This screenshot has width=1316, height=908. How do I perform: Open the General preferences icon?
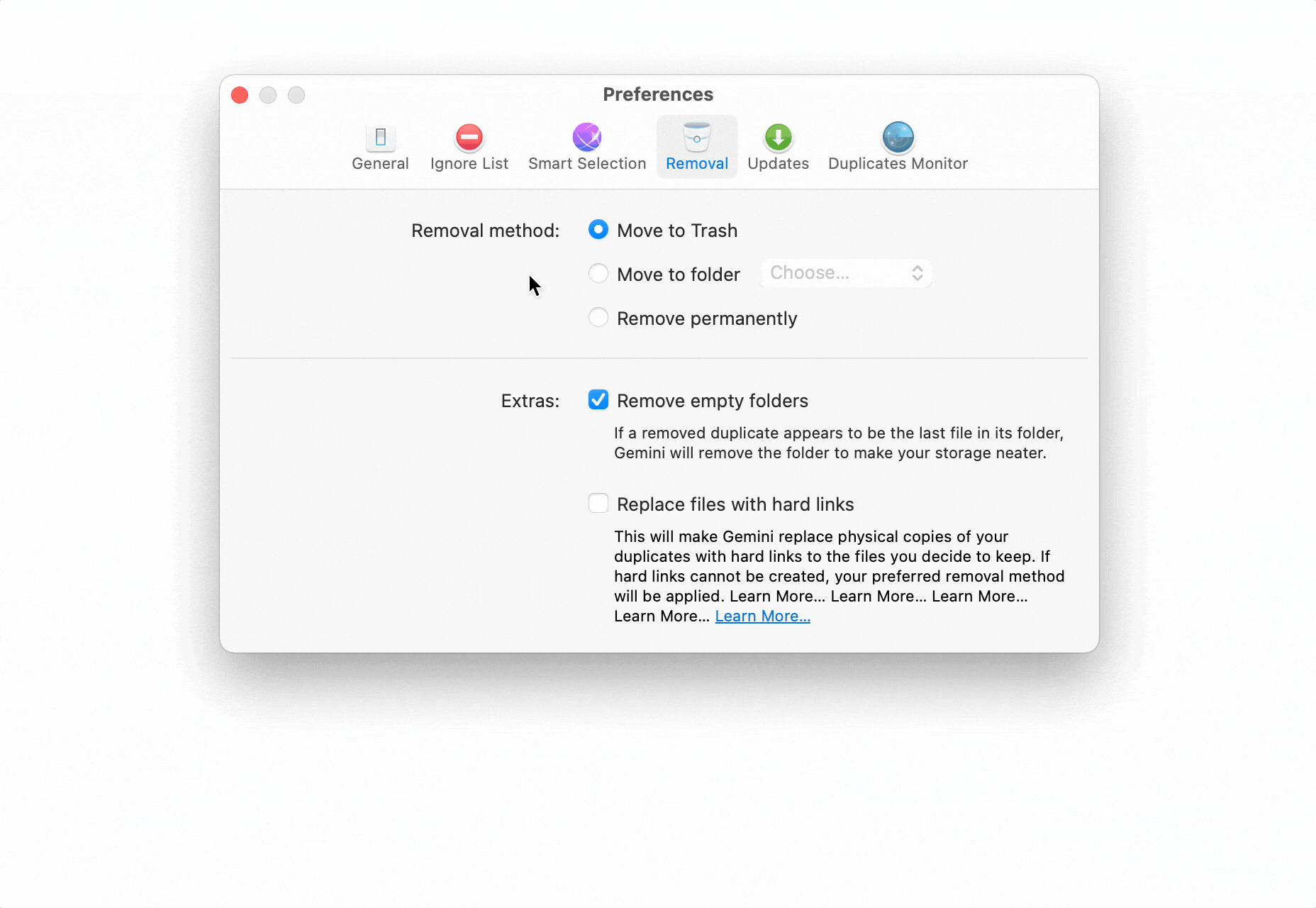[380, 137]
